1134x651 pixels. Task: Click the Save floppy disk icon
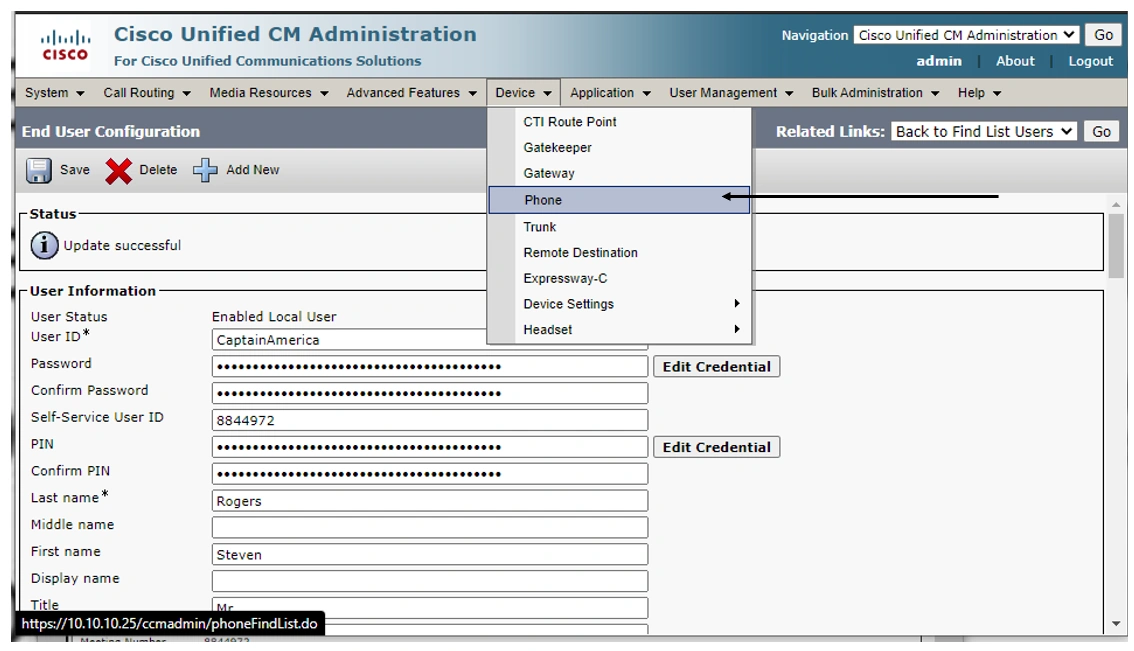pyautogui.click(x=38, y=171)
